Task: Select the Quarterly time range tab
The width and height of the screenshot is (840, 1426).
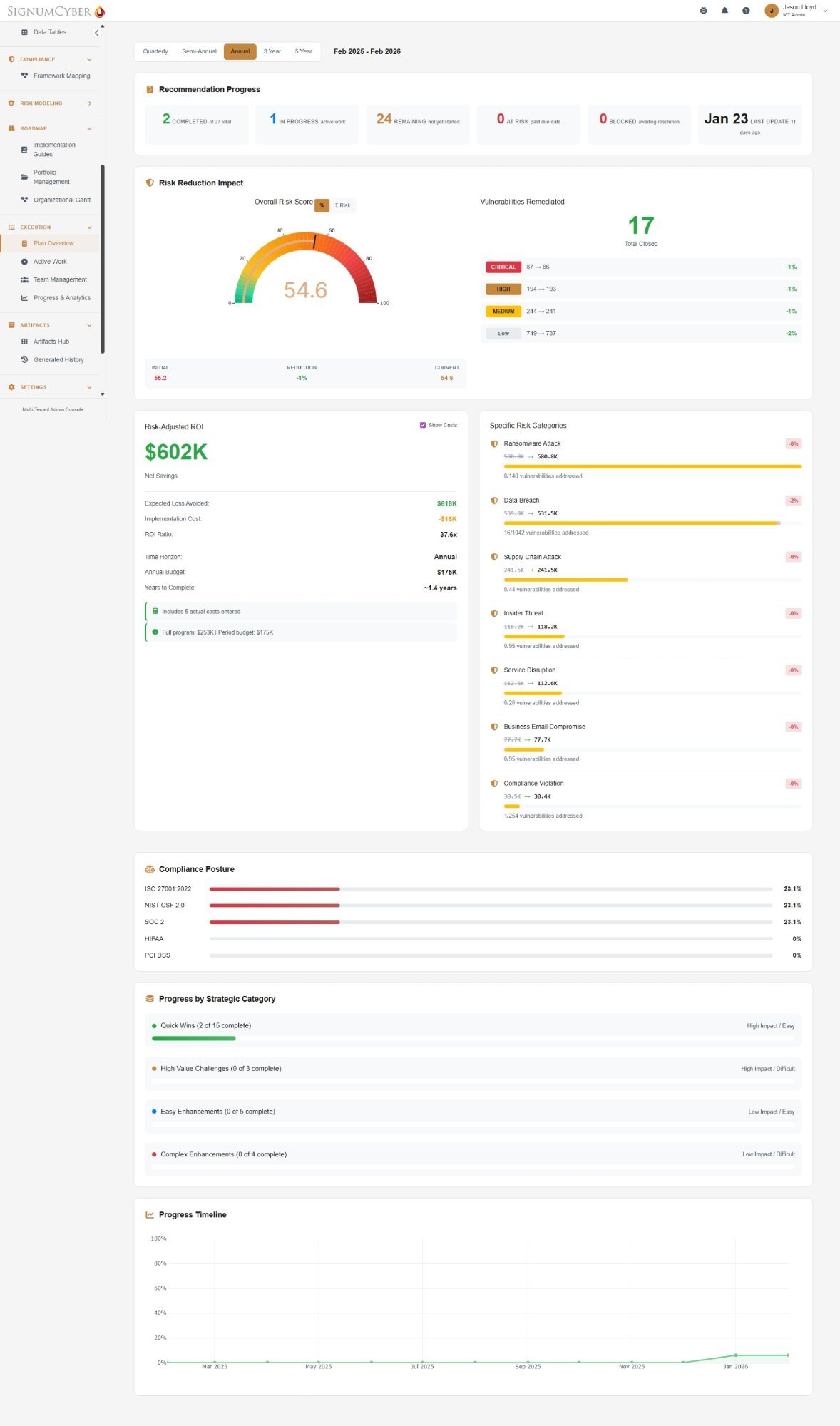Action: pyautogui.click(x=155, y=51)
